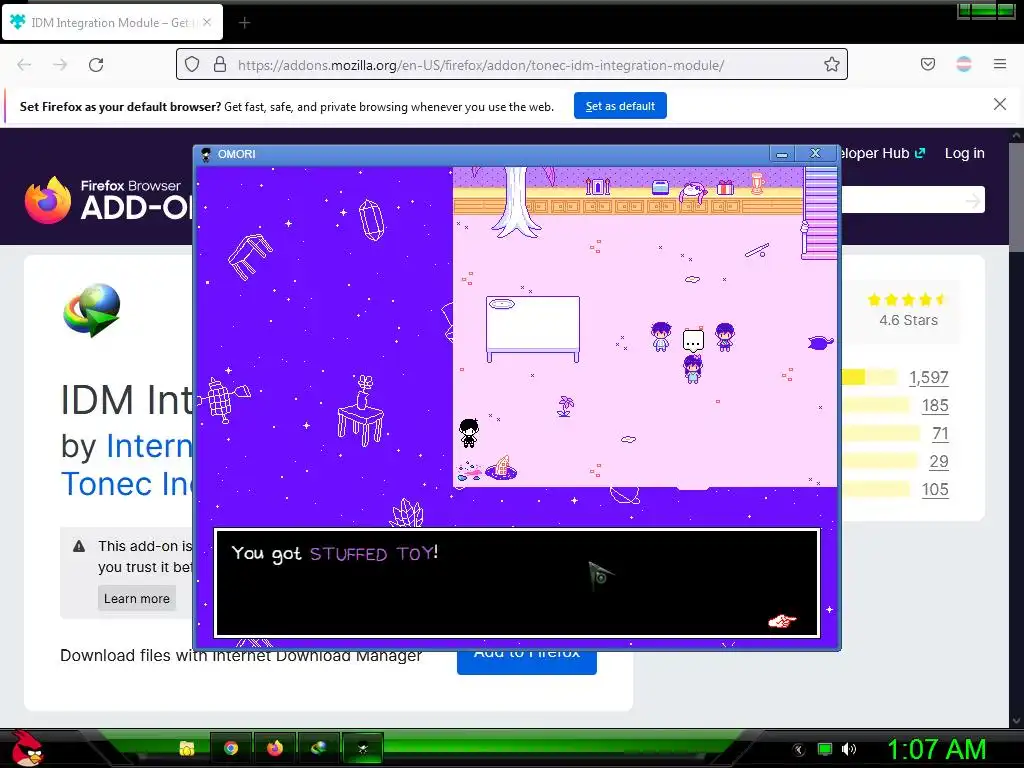The width and height of the screenshot is (1024, 768).
Task: Open the Developer Hub link
Action: (883, 153)
